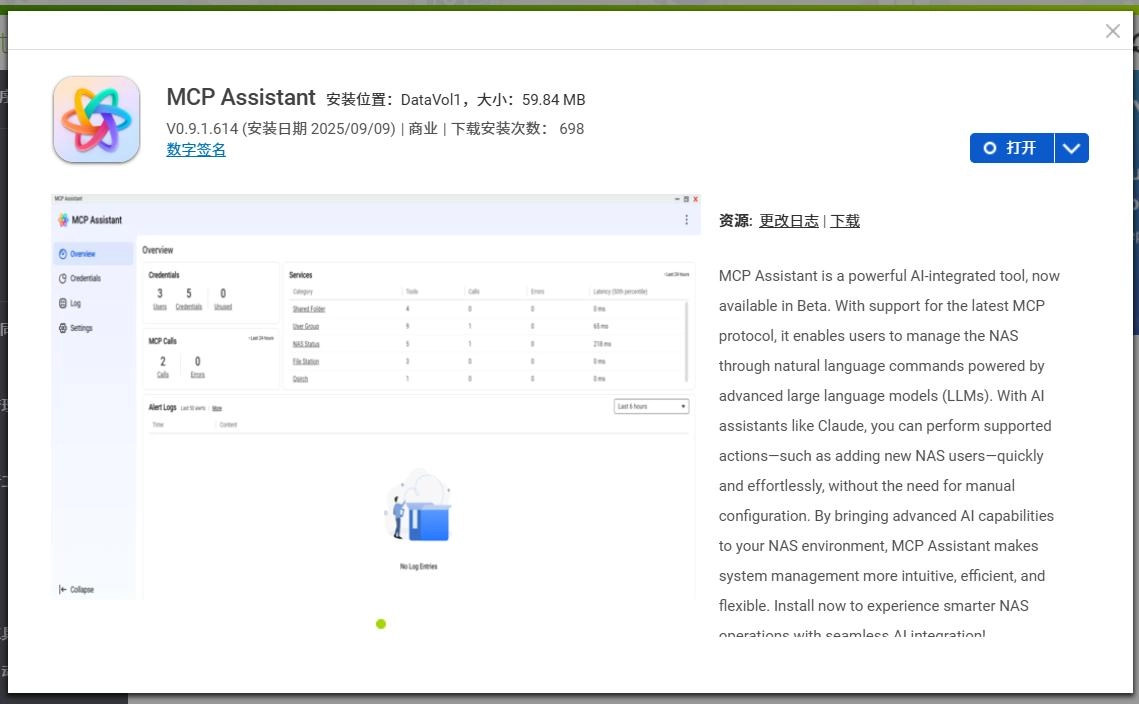Click the Credentials icon in preview sidebar
The image size is (1139, 704).
pyautogui.click(x=63, y=279)
